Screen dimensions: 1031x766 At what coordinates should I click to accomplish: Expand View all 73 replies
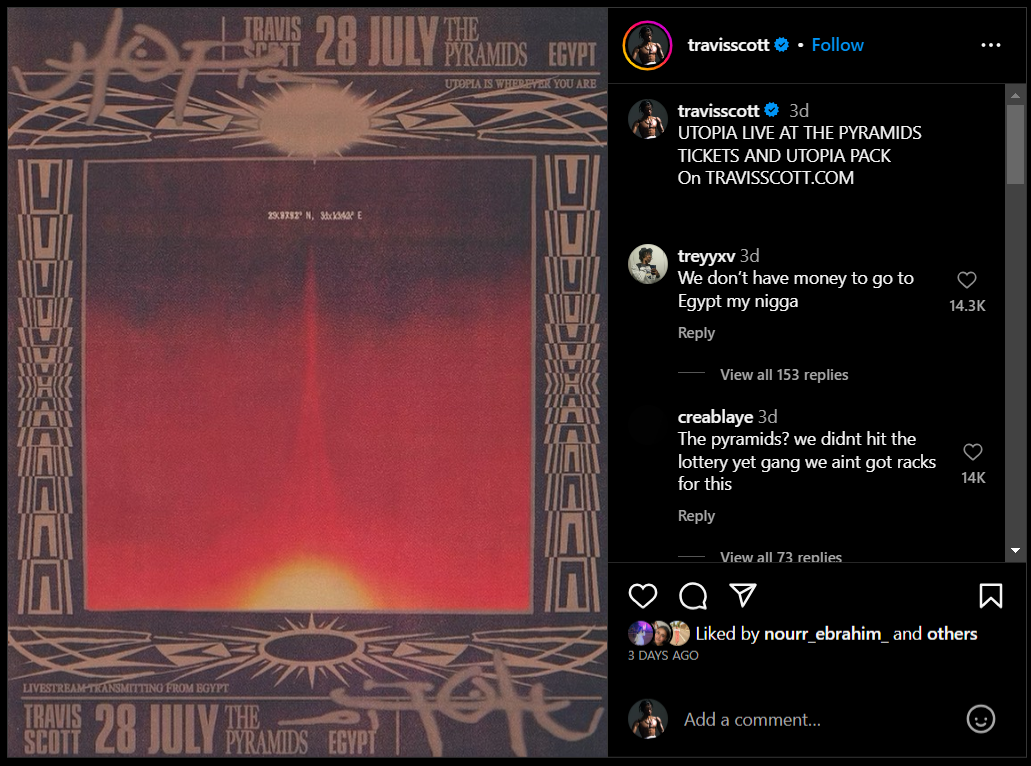click(780, 556)
